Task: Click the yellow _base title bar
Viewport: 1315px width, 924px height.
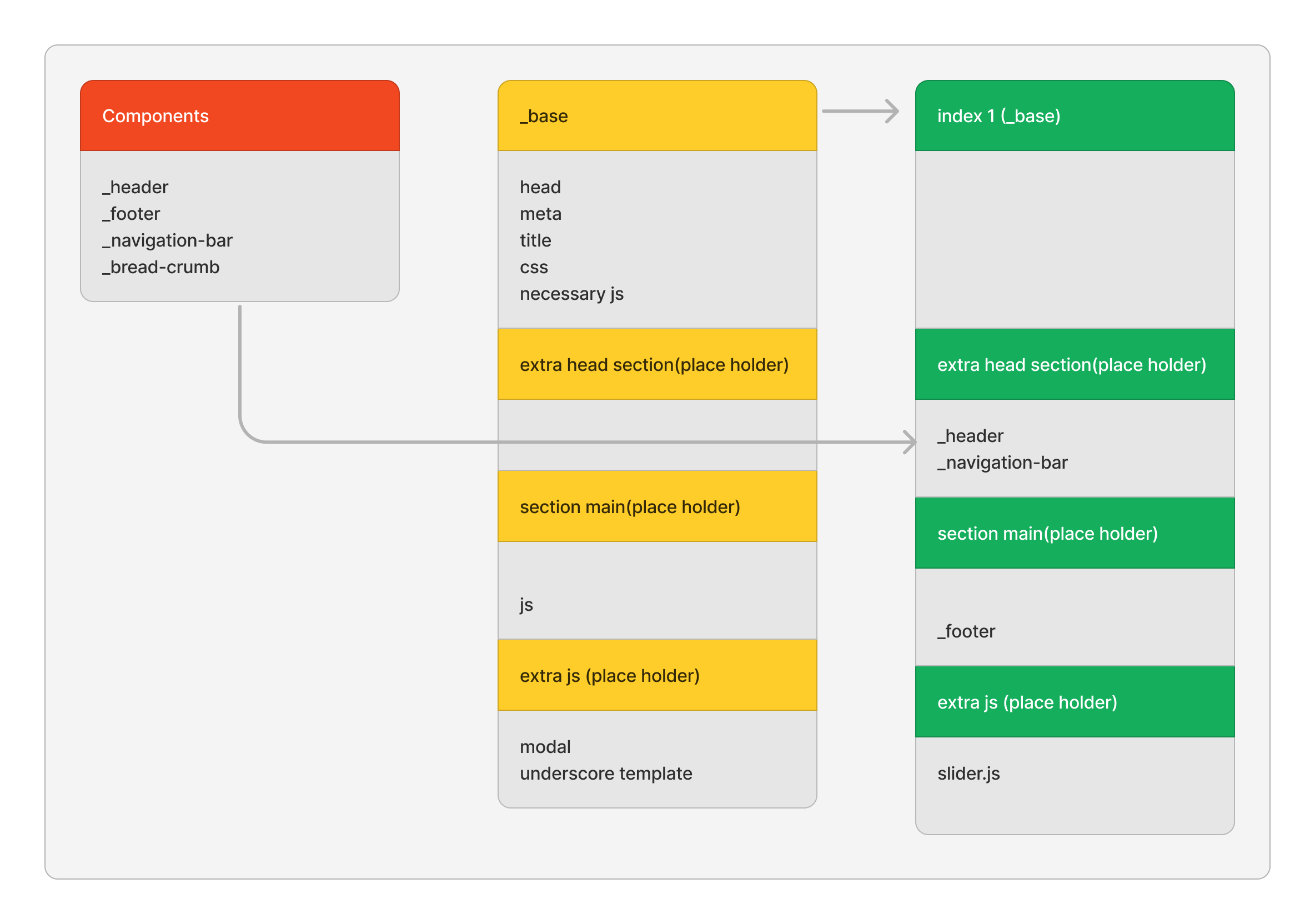Action: point(656,114)
